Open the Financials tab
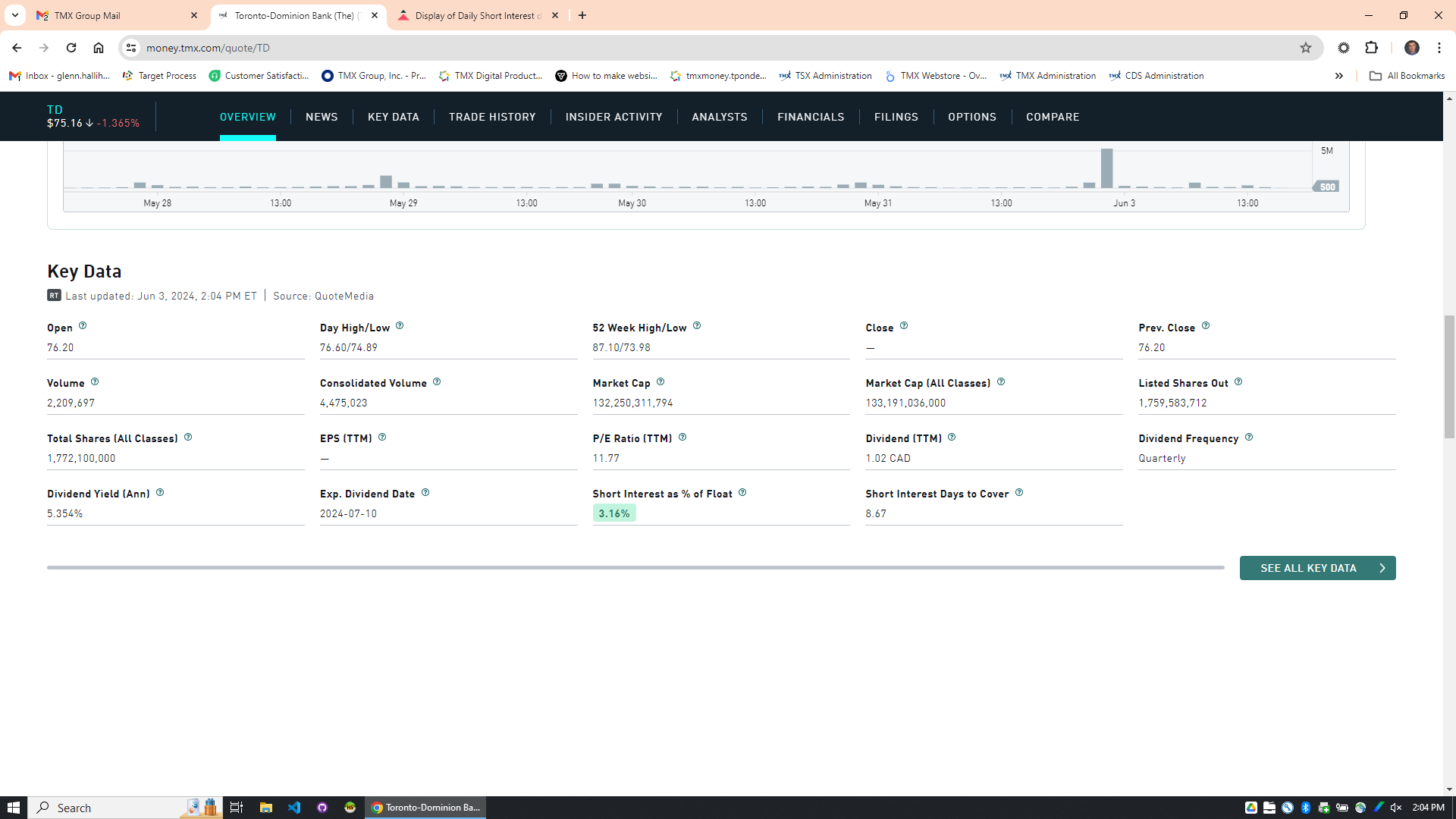This screenshot has width=1456, height=819. (x=811, y=117)
